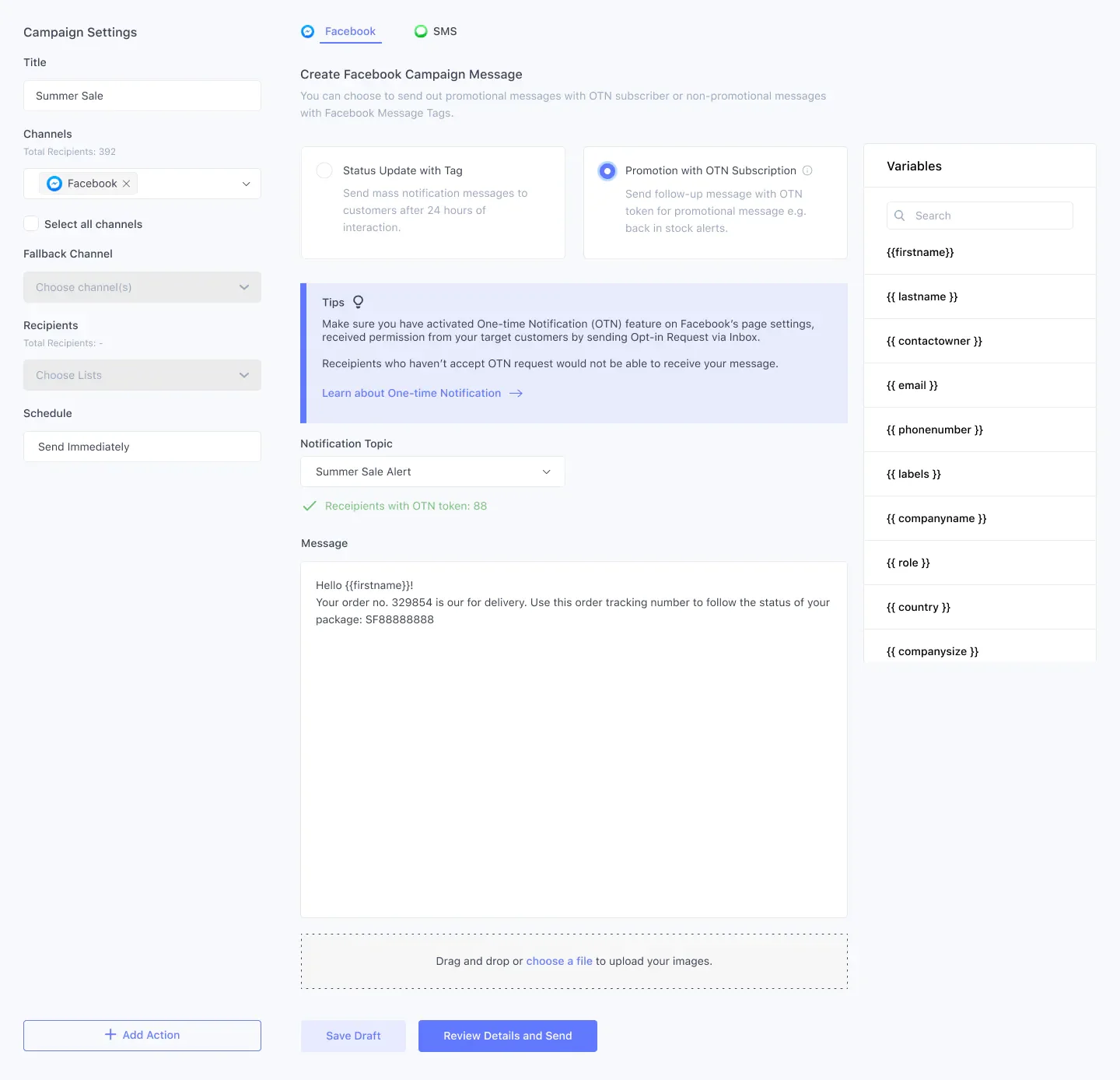This screenshot has height=1080, width=1120.
Task: Enable the Select all channels checkbox
Action: pyautogui.click(x=31, y=223)
